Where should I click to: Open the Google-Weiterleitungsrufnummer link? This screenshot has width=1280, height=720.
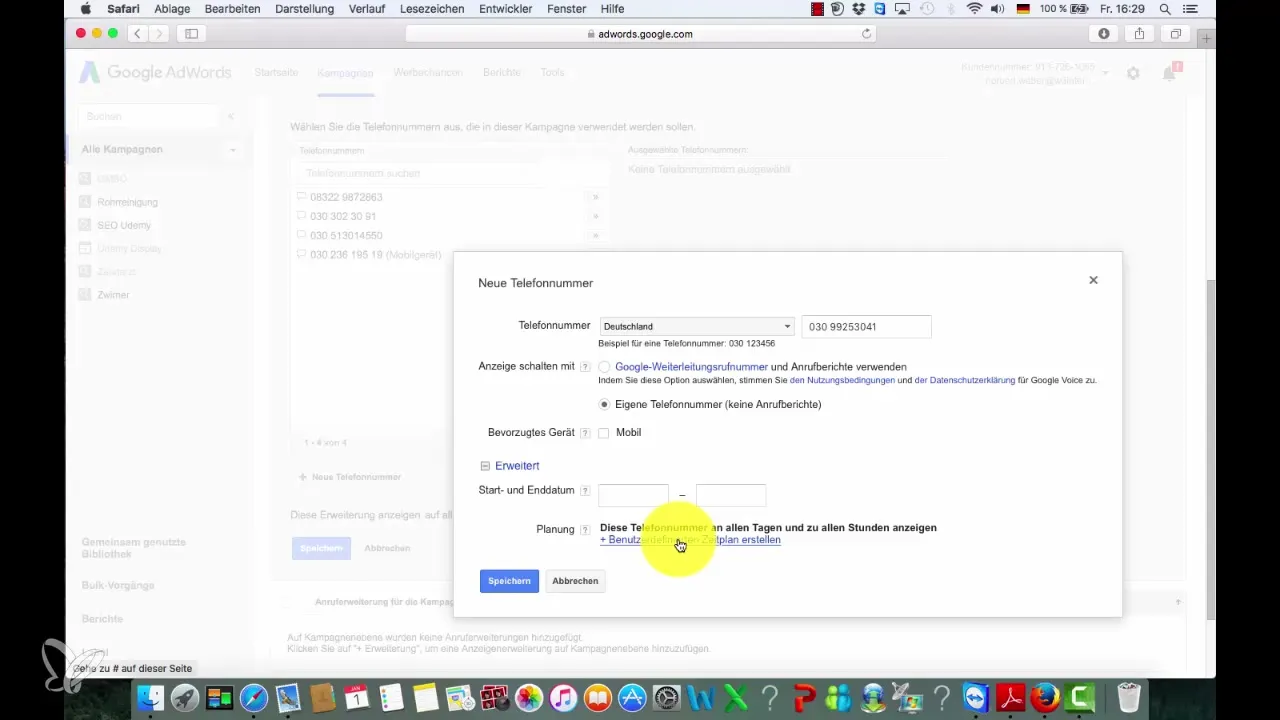click(x=691, y=367)
